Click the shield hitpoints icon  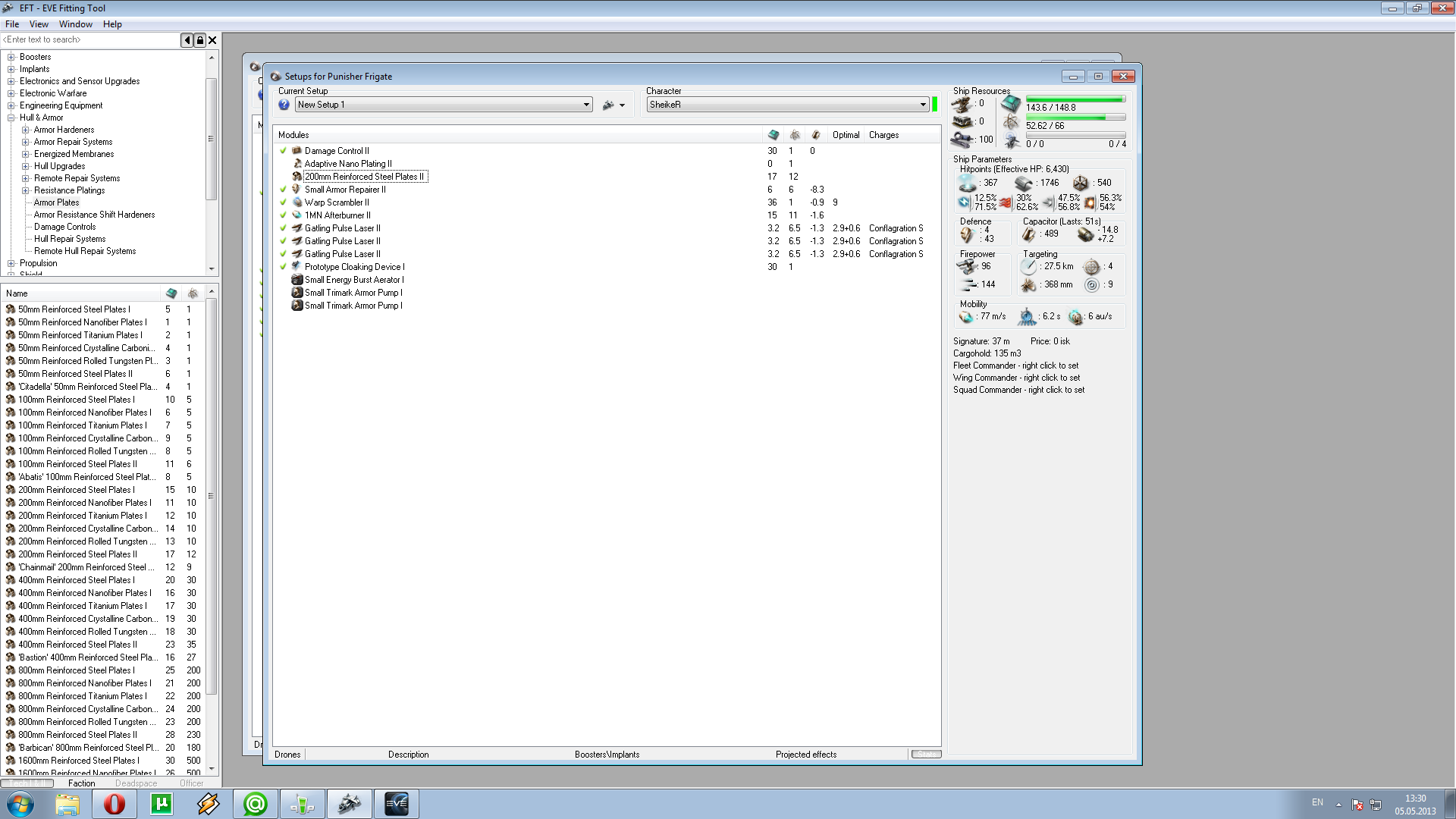tap(968, 184)
